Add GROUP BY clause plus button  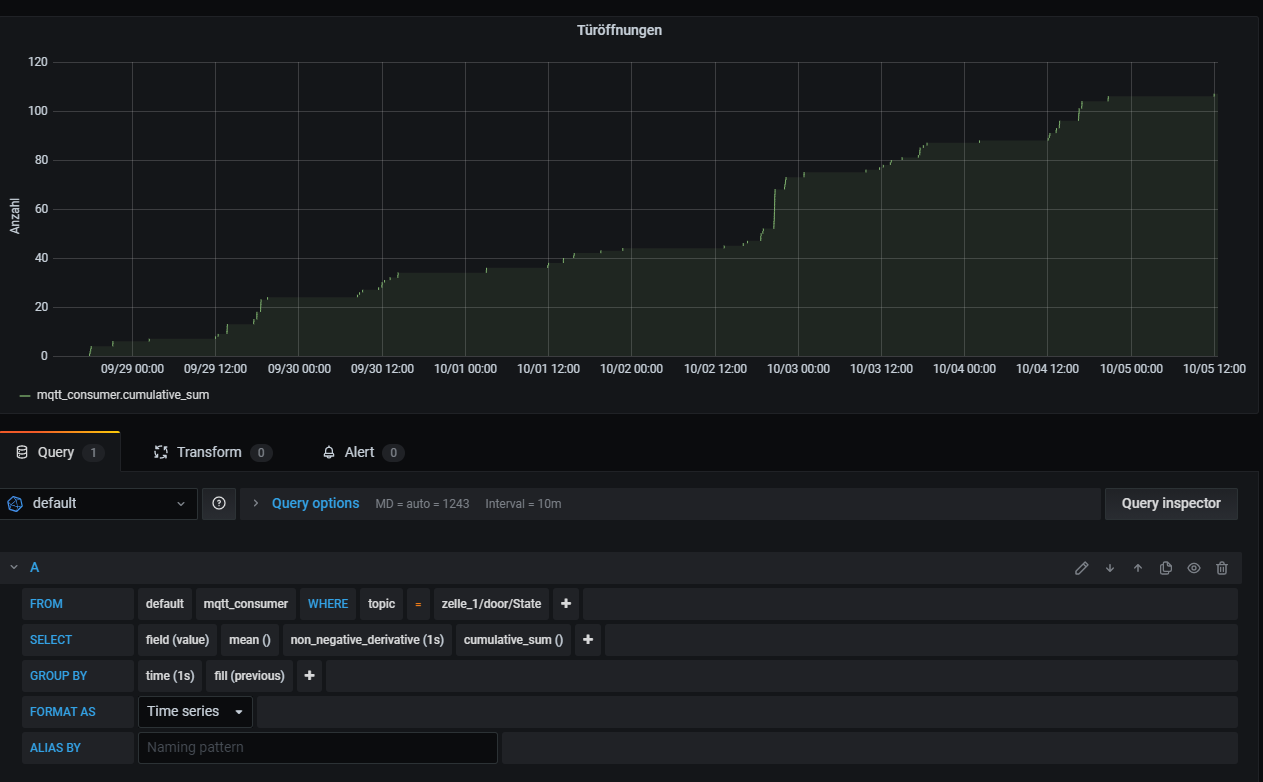pyautogui.click(x=310, y=676)
